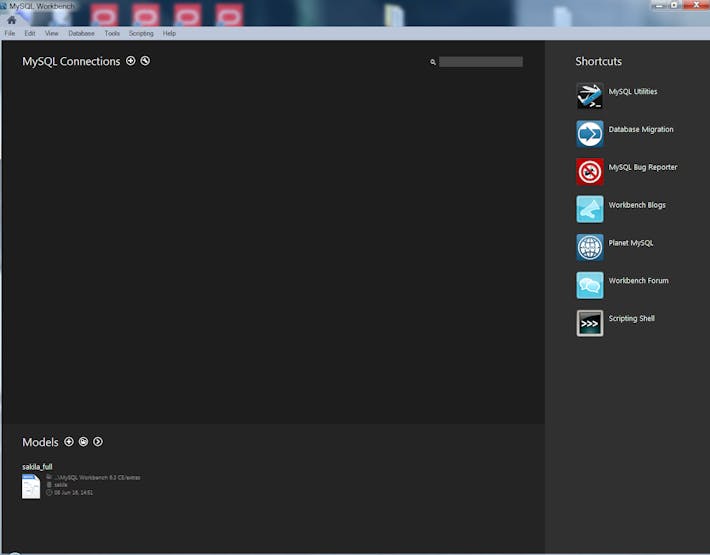The image size is (710, 555).
Task: Open the home tab icon
Action: point(12,20)
